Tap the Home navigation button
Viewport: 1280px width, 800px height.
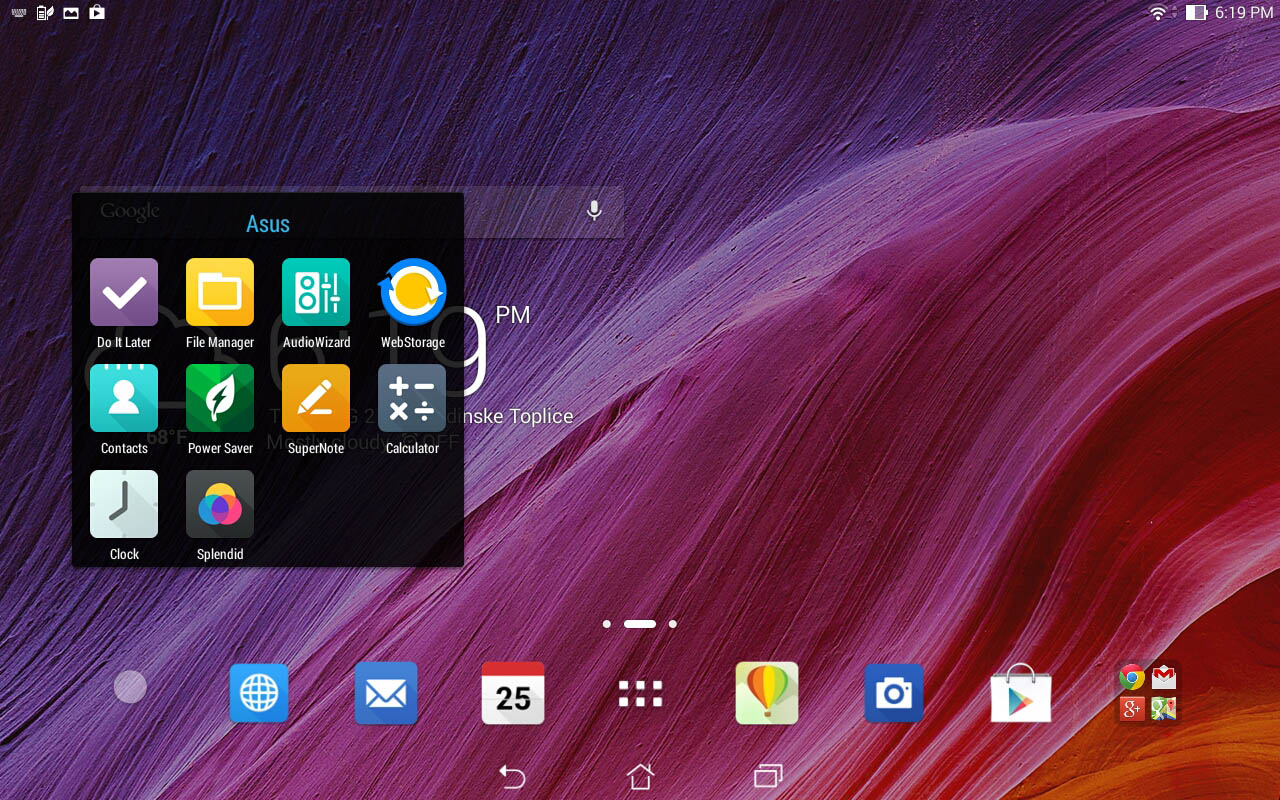pyautogui.click(x=640, y=776)
